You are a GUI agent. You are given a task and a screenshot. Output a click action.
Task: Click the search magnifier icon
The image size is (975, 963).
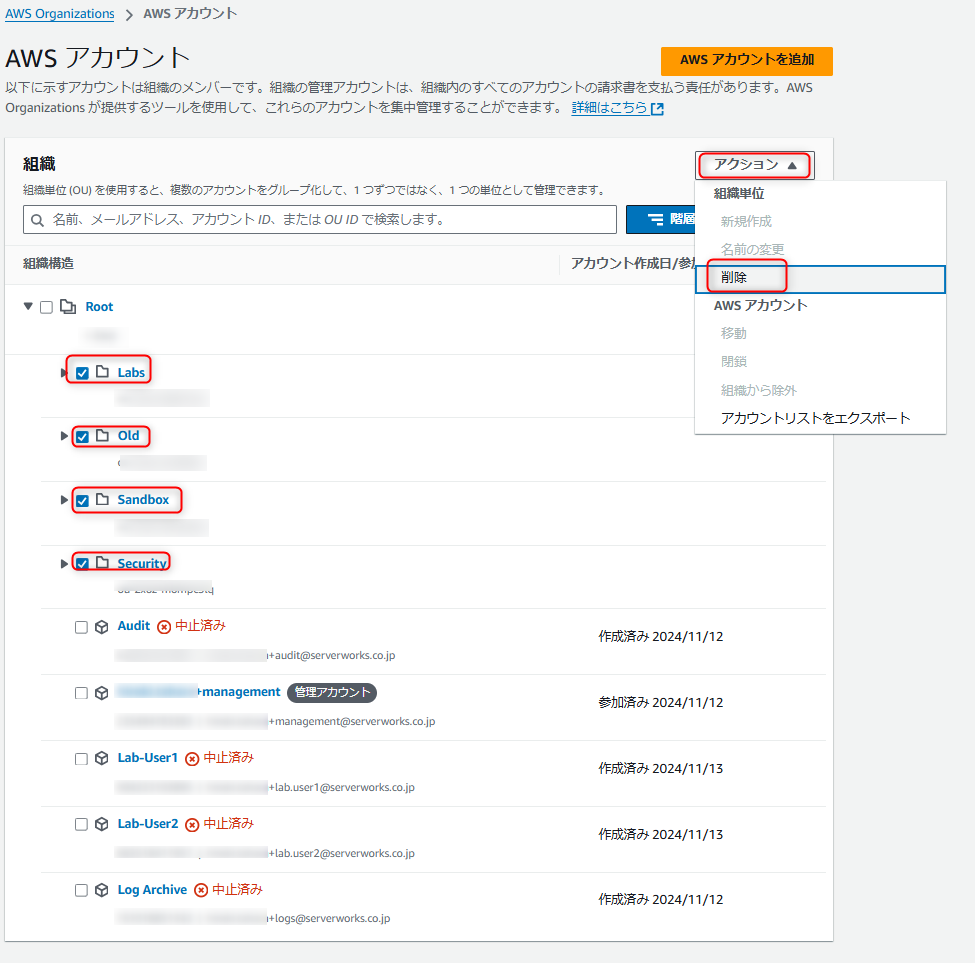37,220
